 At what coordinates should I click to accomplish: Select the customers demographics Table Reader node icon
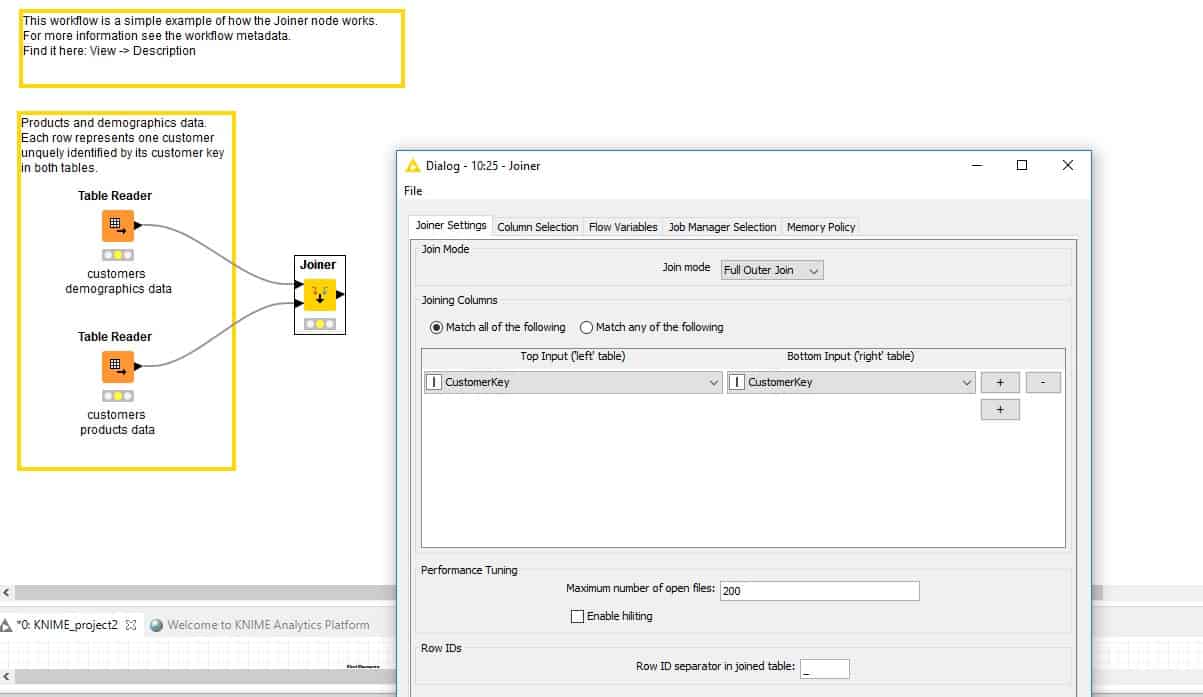pos(118,226)
